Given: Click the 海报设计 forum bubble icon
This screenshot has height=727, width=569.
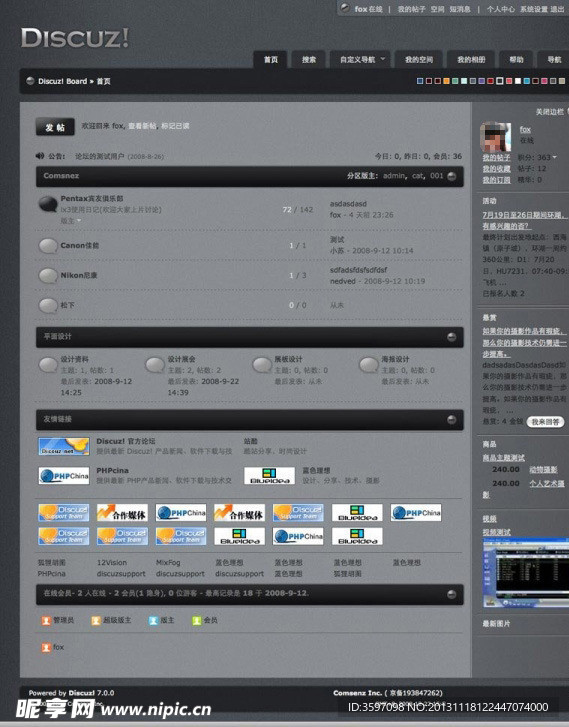Looking at the screenshot, I should [369, 365].
